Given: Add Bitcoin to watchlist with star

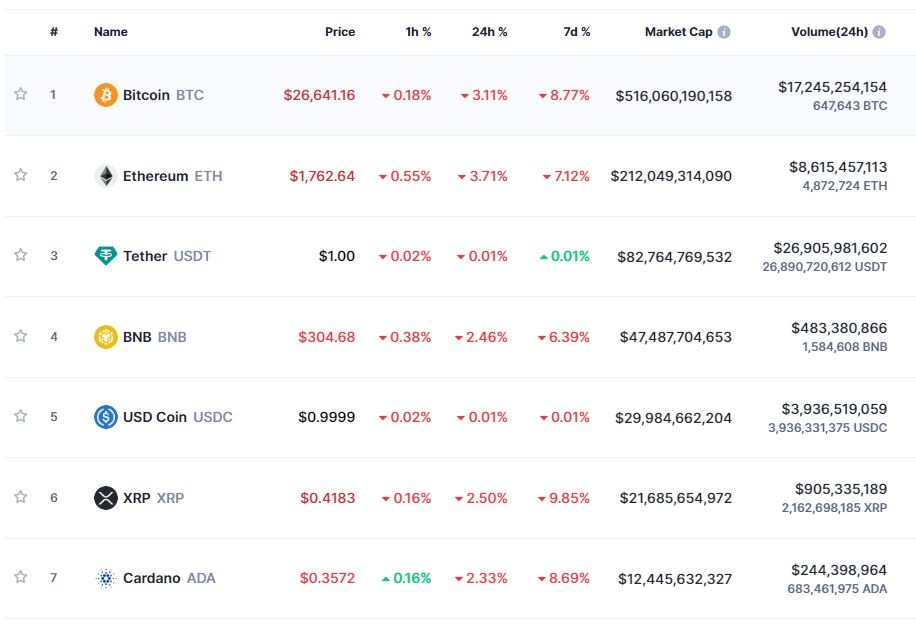Looking at the screenshot, I should [x=20, y=95].
